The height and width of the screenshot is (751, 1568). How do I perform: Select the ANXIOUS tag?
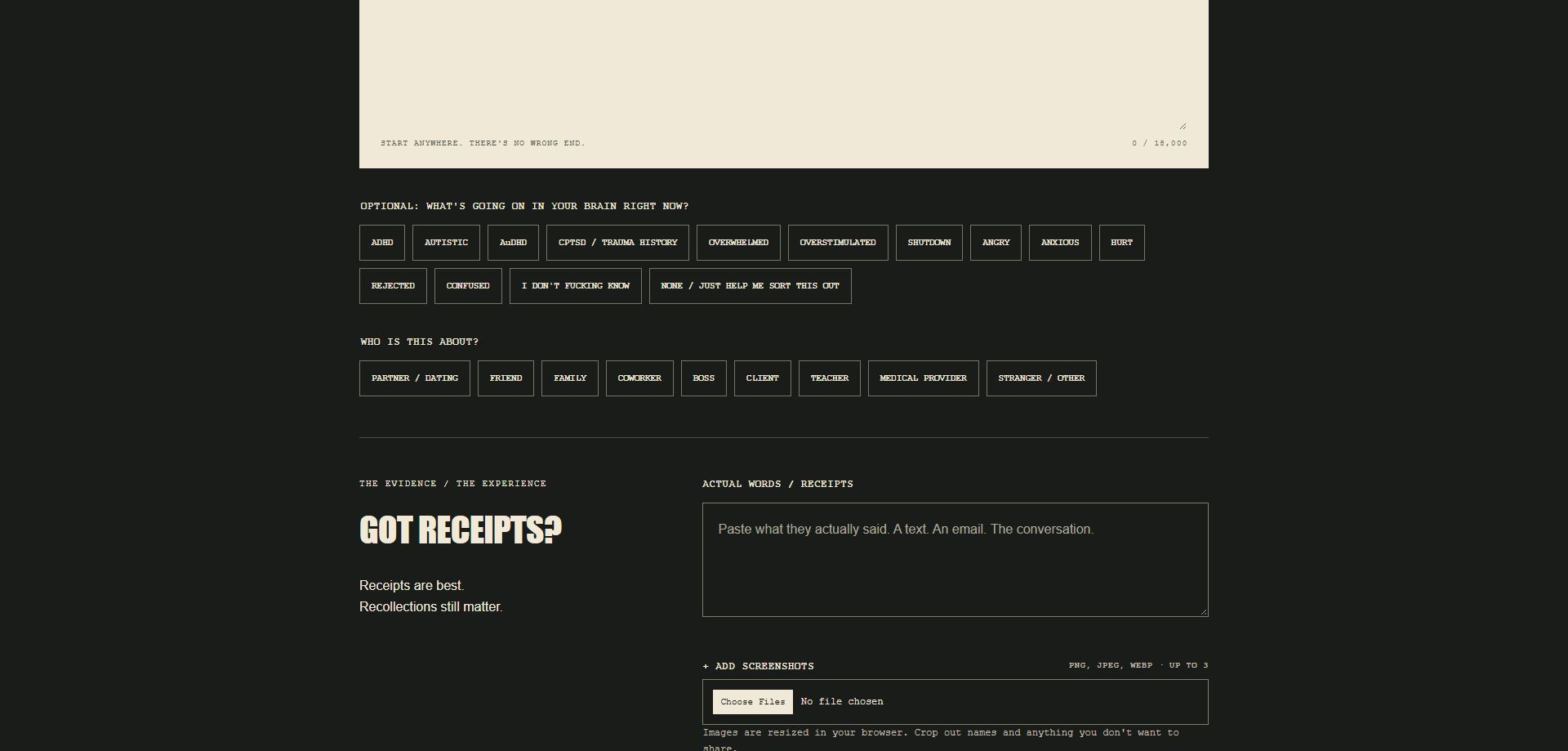(1060, 243)
